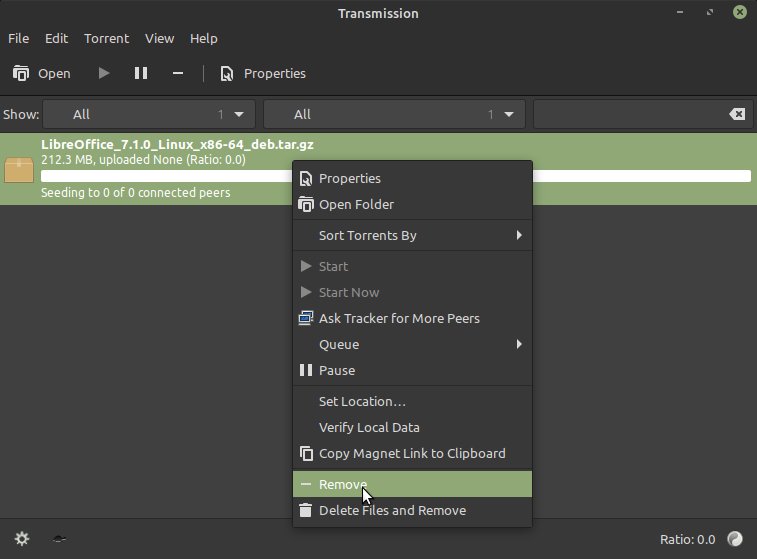
Task: Select Set Location… in the context menu
Action: (412, 402)
